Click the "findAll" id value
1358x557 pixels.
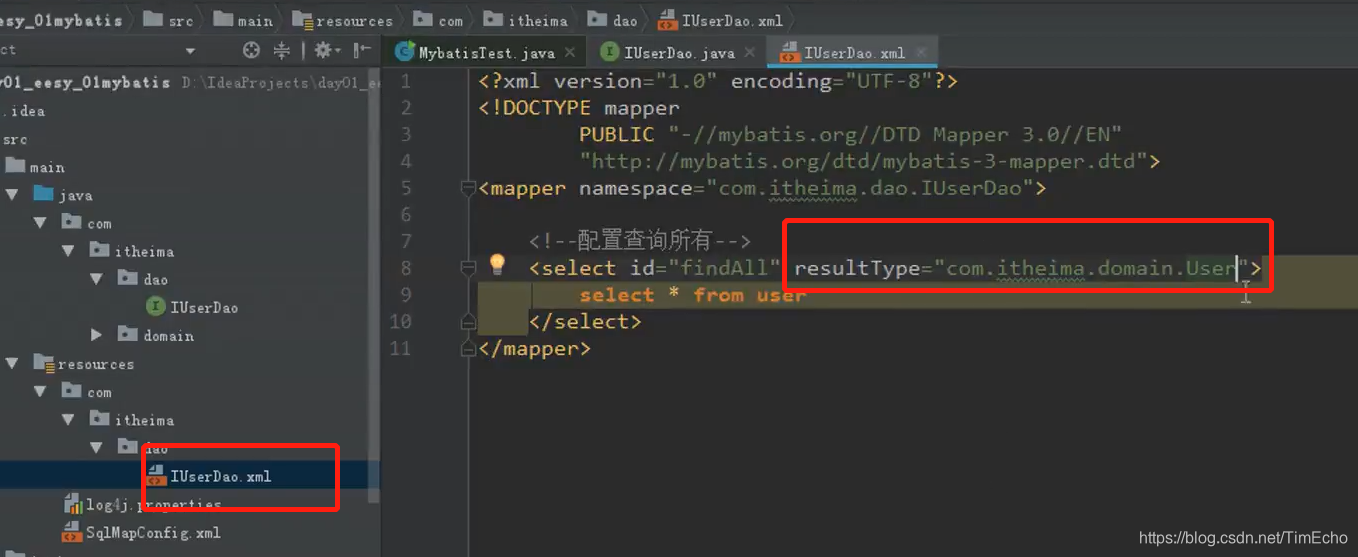[725, 268]
